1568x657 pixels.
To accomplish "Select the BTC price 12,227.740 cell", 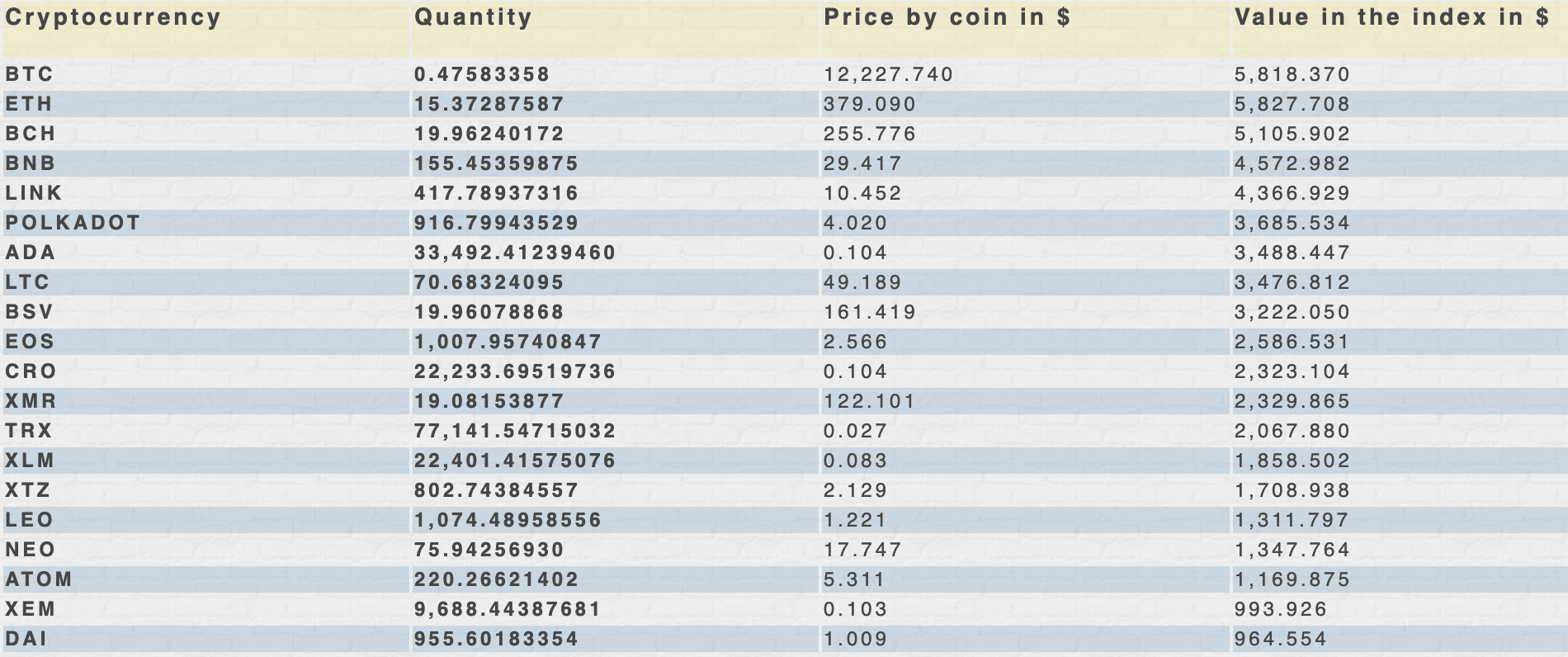I will point(889,74).
